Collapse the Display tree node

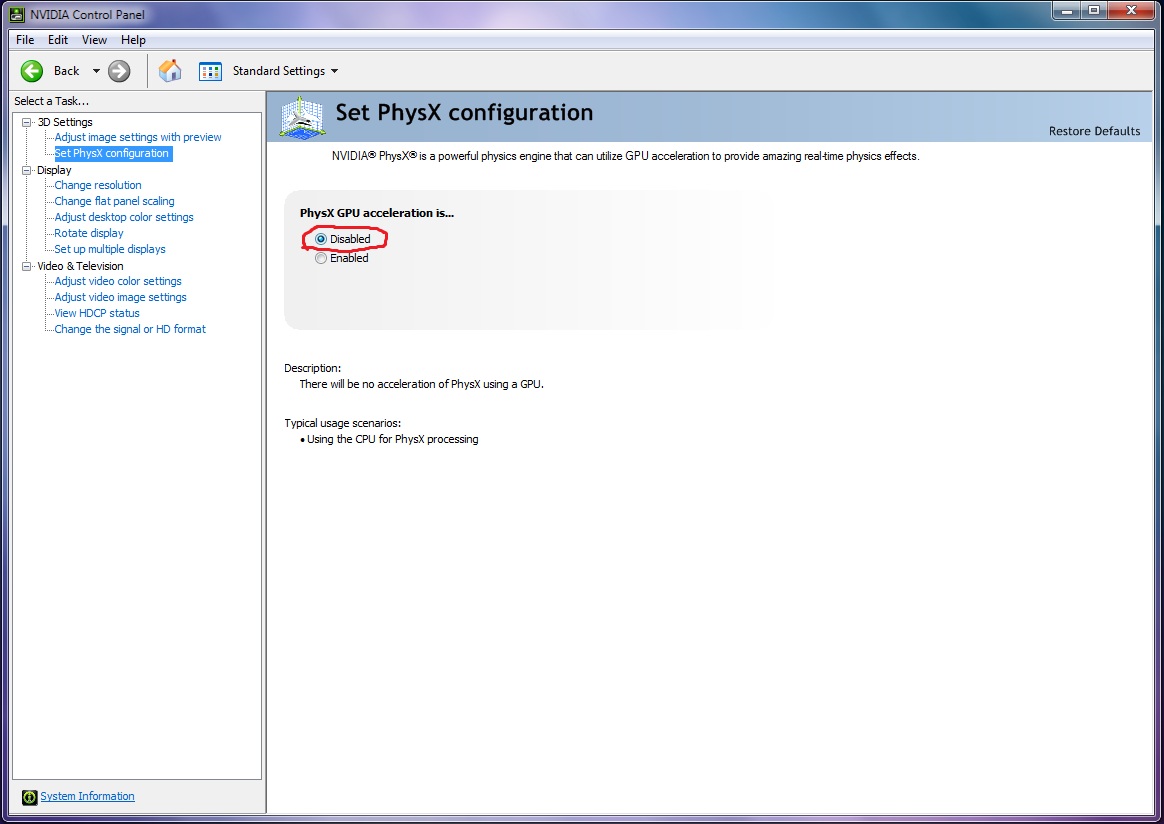click(x=27, y=170)
